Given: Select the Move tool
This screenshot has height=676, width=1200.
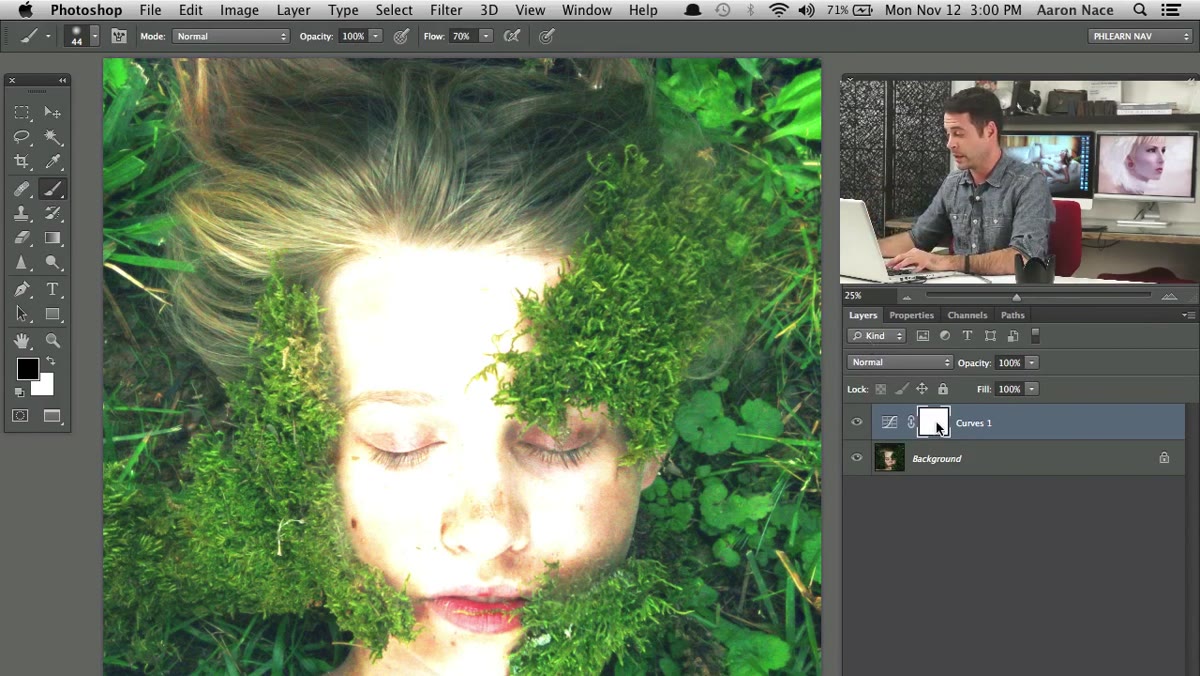Looking at the screenshot, I should click(x=53, y=112).
